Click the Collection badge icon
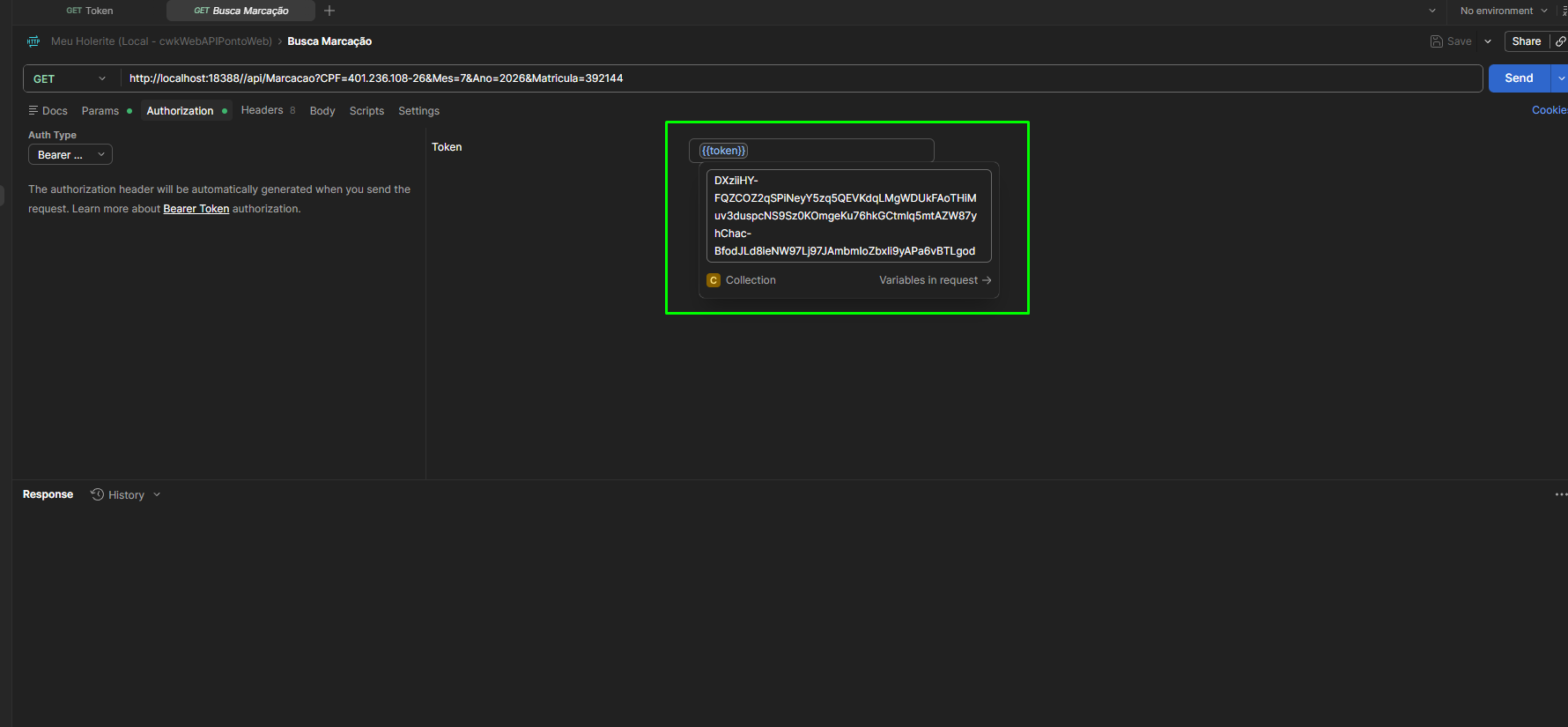The image size is (1568, 727). (x=714, y=280)
